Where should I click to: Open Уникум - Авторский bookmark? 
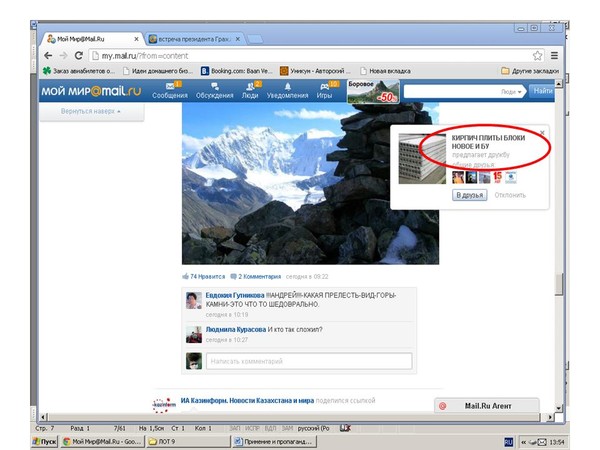(x=315, y=71)
